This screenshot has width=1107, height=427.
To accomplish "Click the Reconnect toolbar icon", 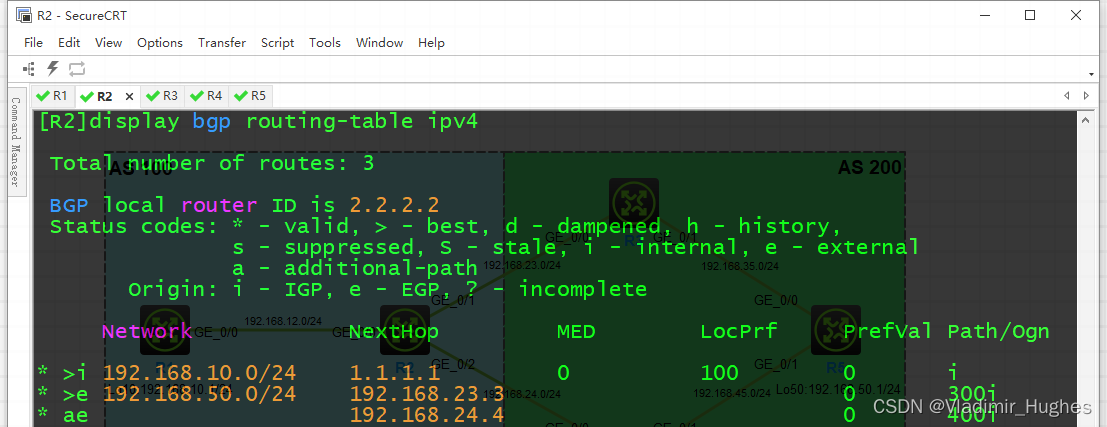I will point(77,68).
